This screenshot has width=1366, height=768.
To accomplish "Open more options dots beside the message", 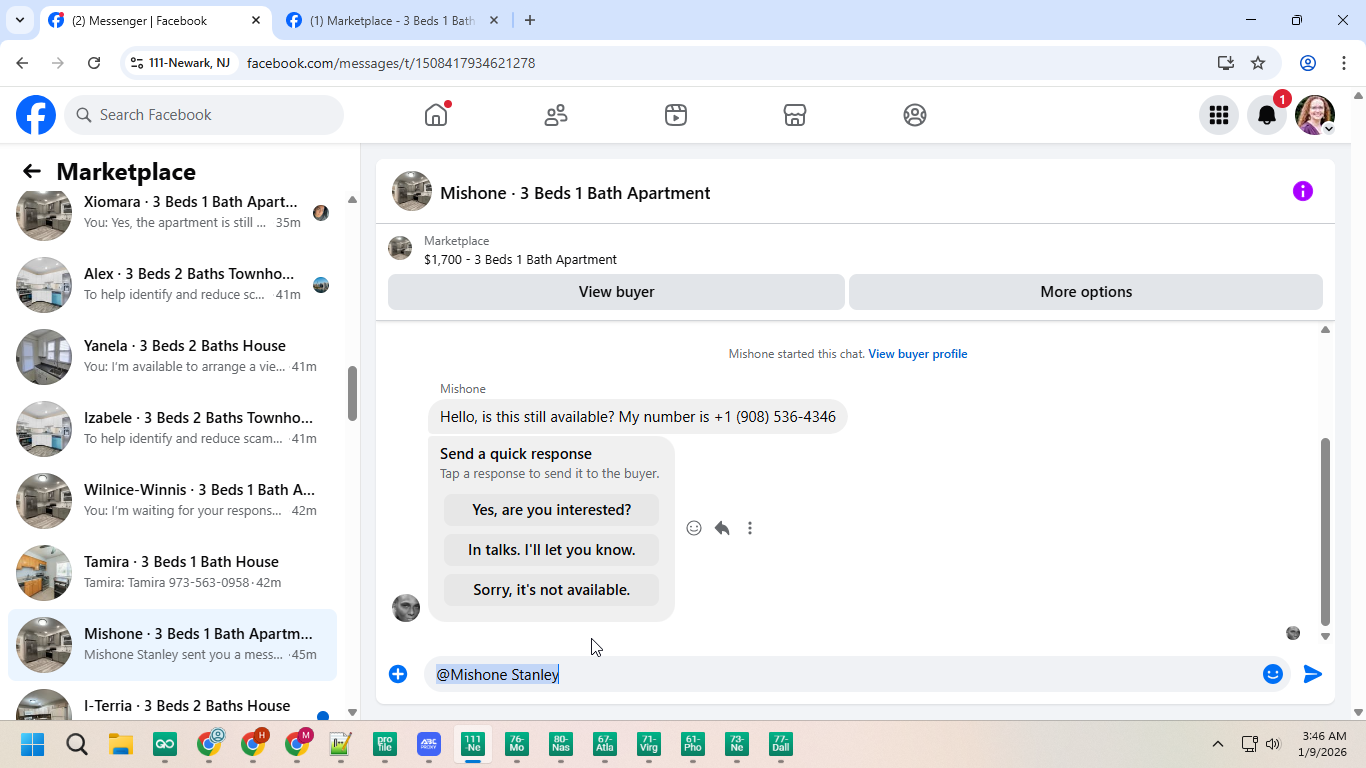I will 750,528.
